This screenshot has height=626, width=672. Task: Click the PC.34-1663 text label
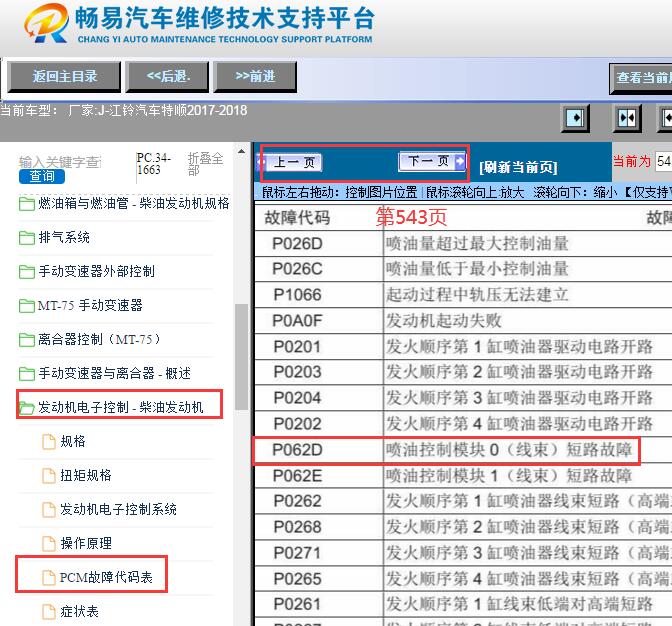[153, 164]
